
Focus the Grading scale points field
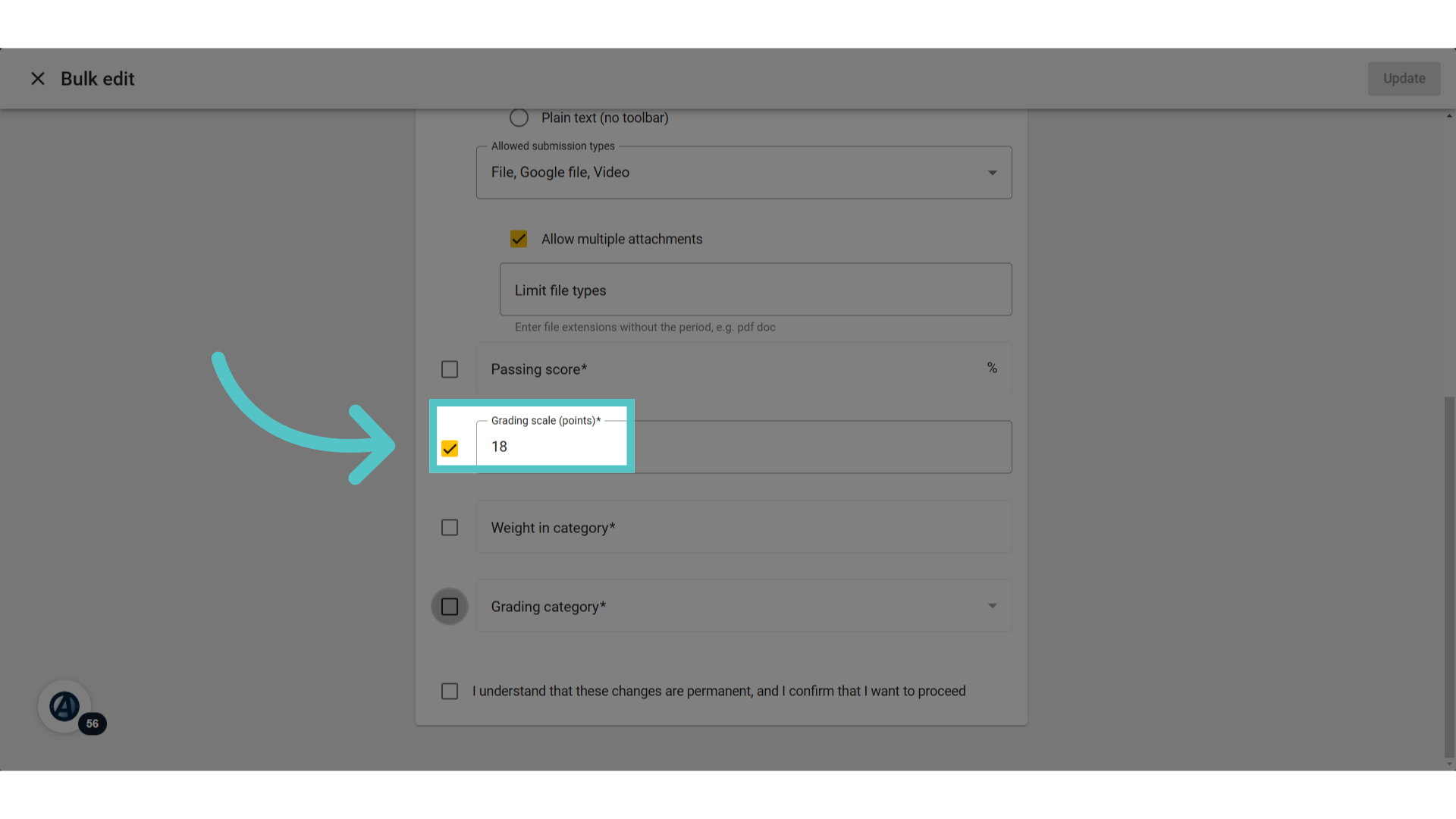click(x=744, y=447)
